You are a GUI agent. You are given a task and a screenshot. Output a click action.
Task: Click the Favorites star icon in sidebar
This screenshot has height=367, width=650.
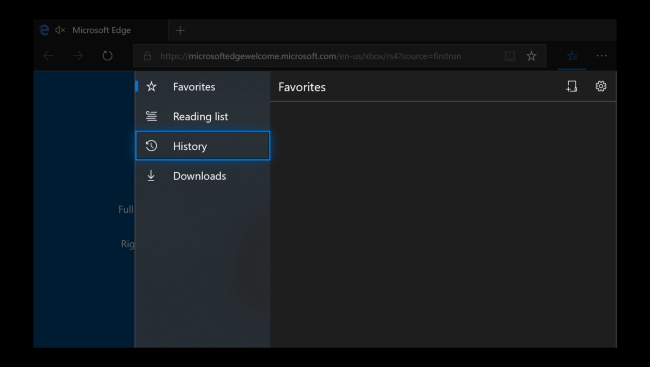pos(151,86)
